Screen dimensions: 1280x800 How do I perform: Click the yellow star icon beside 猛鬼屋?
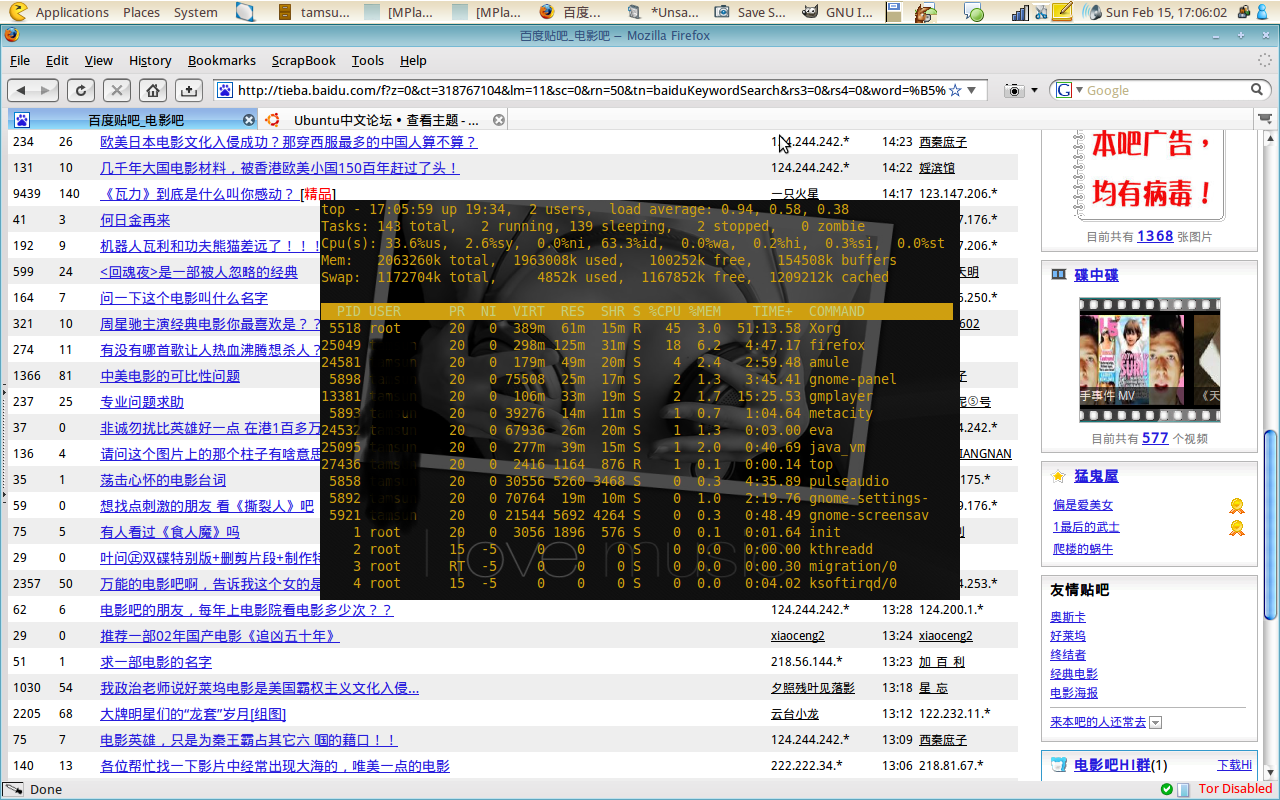1059,476
